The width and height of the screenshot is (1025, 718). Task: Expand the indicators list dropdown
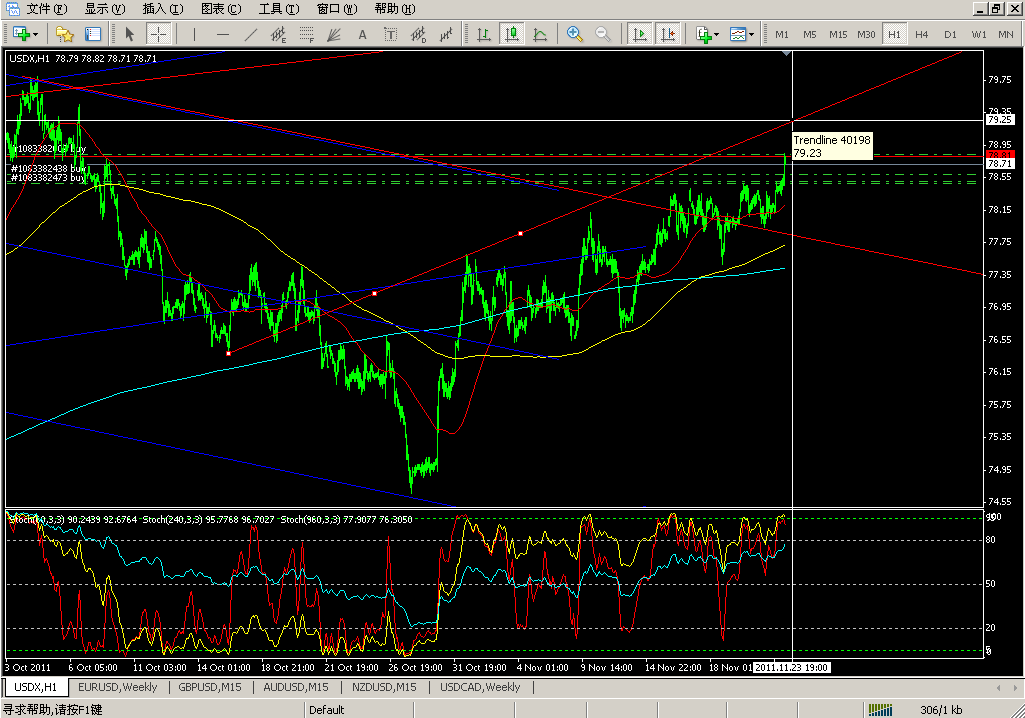[716, 34]
